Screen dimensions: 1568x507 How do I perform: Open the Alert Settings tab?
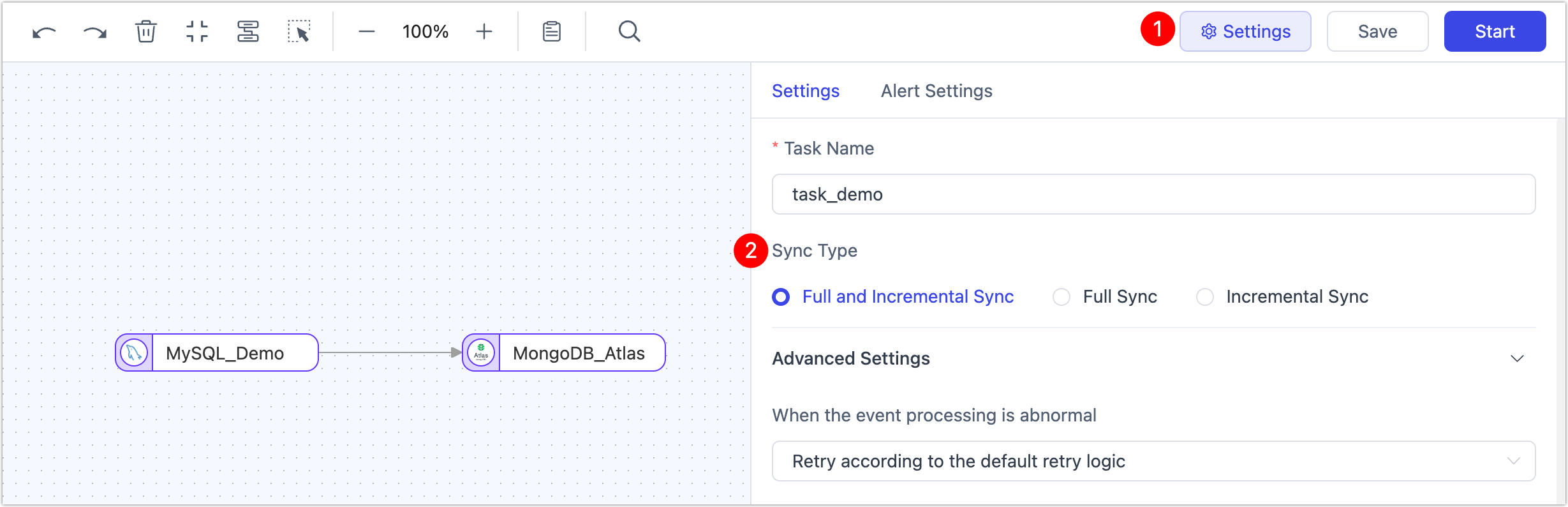(936, 91)
